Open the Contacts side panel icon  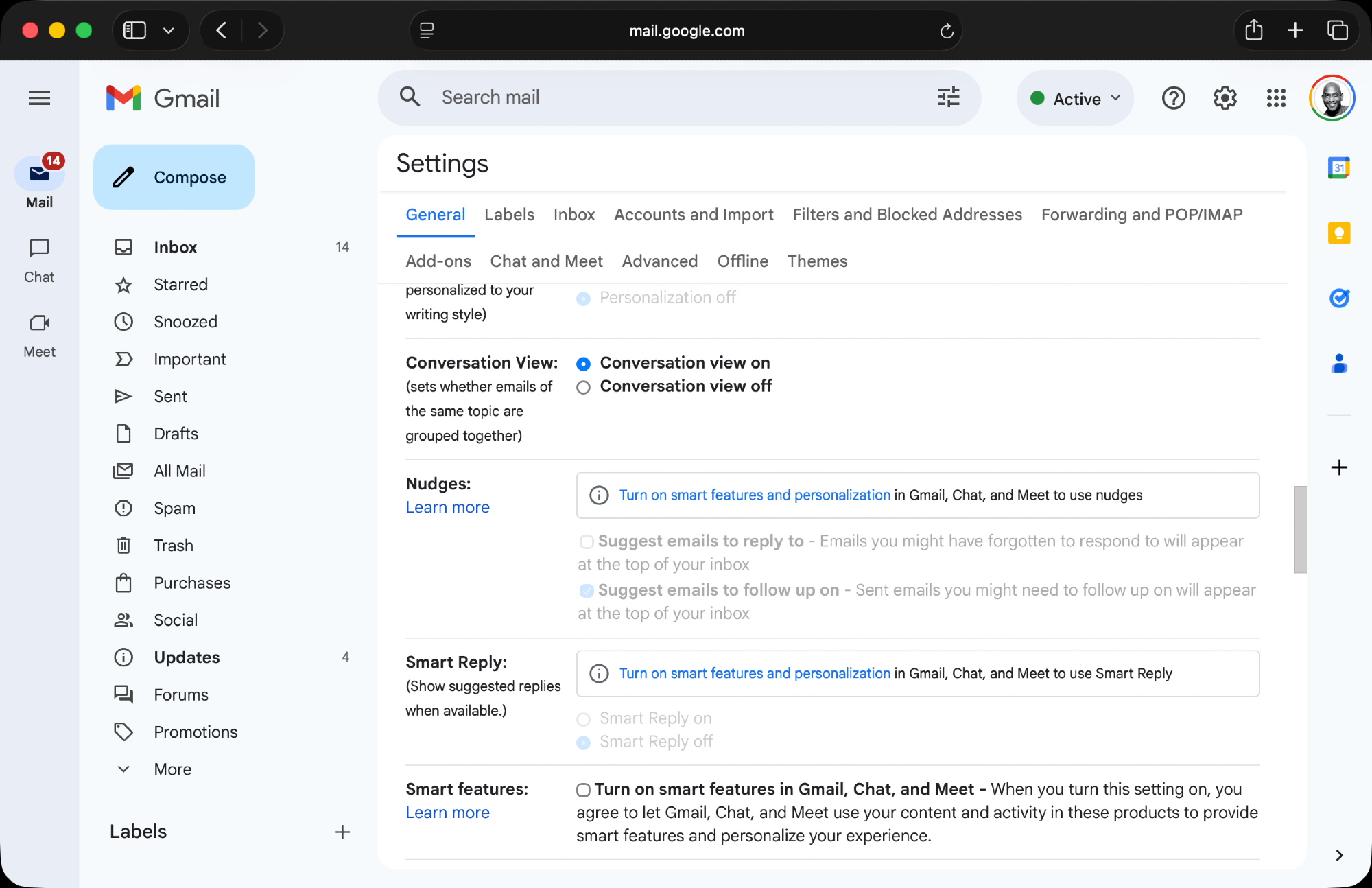pos(1338,364)
